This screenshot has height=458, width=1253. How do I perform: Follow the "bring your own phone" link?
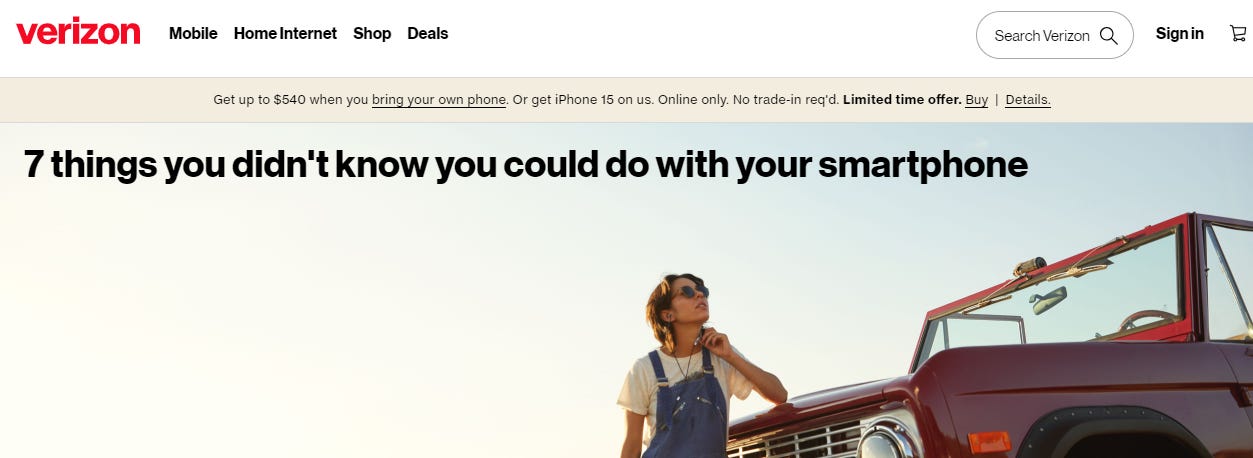click(439, 100)
